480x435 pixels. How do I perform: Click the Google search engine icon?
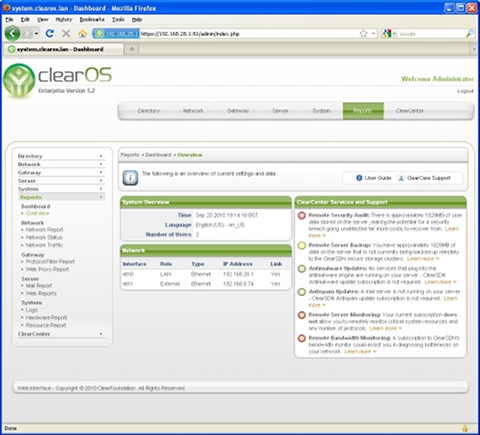coord(387,33)
